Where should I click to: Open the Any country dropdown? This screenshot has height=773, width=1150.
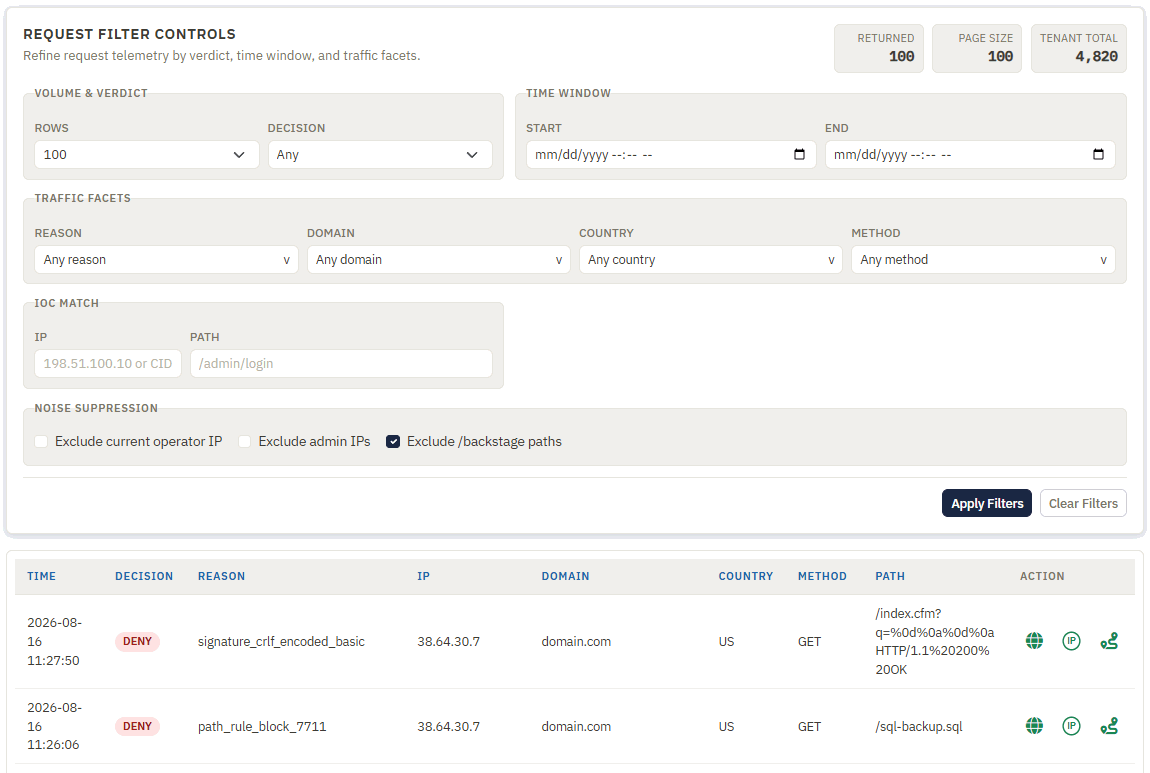tap(711, 260)
